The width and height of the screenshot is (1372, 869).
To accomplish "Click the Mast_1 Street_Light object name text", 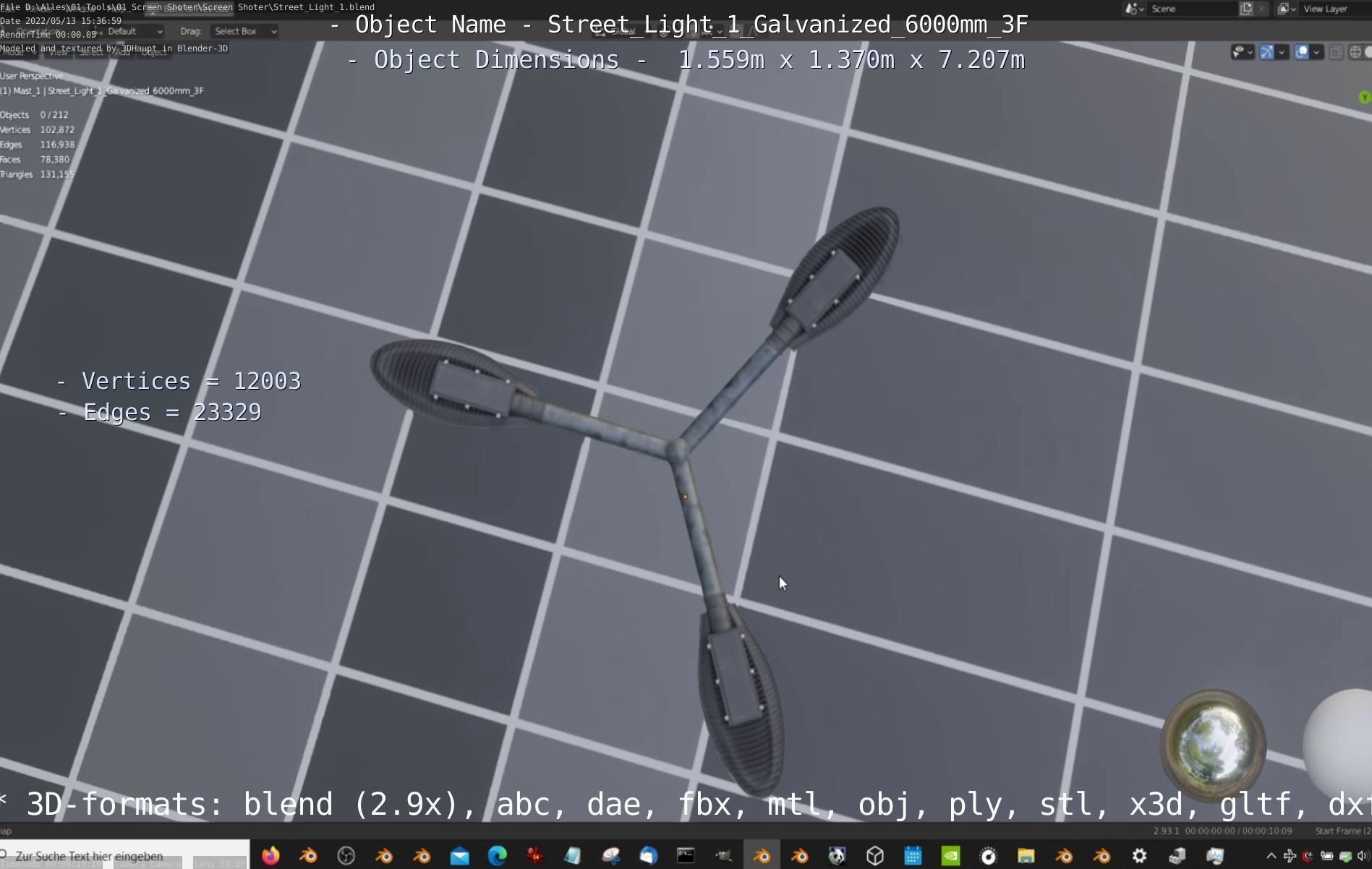I will [x=102, y=91].
